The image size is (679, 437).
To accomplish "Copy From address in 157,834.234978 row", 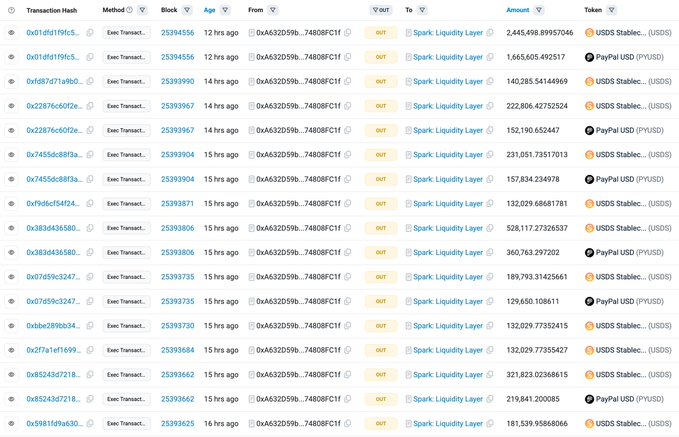I will (347, 179).
